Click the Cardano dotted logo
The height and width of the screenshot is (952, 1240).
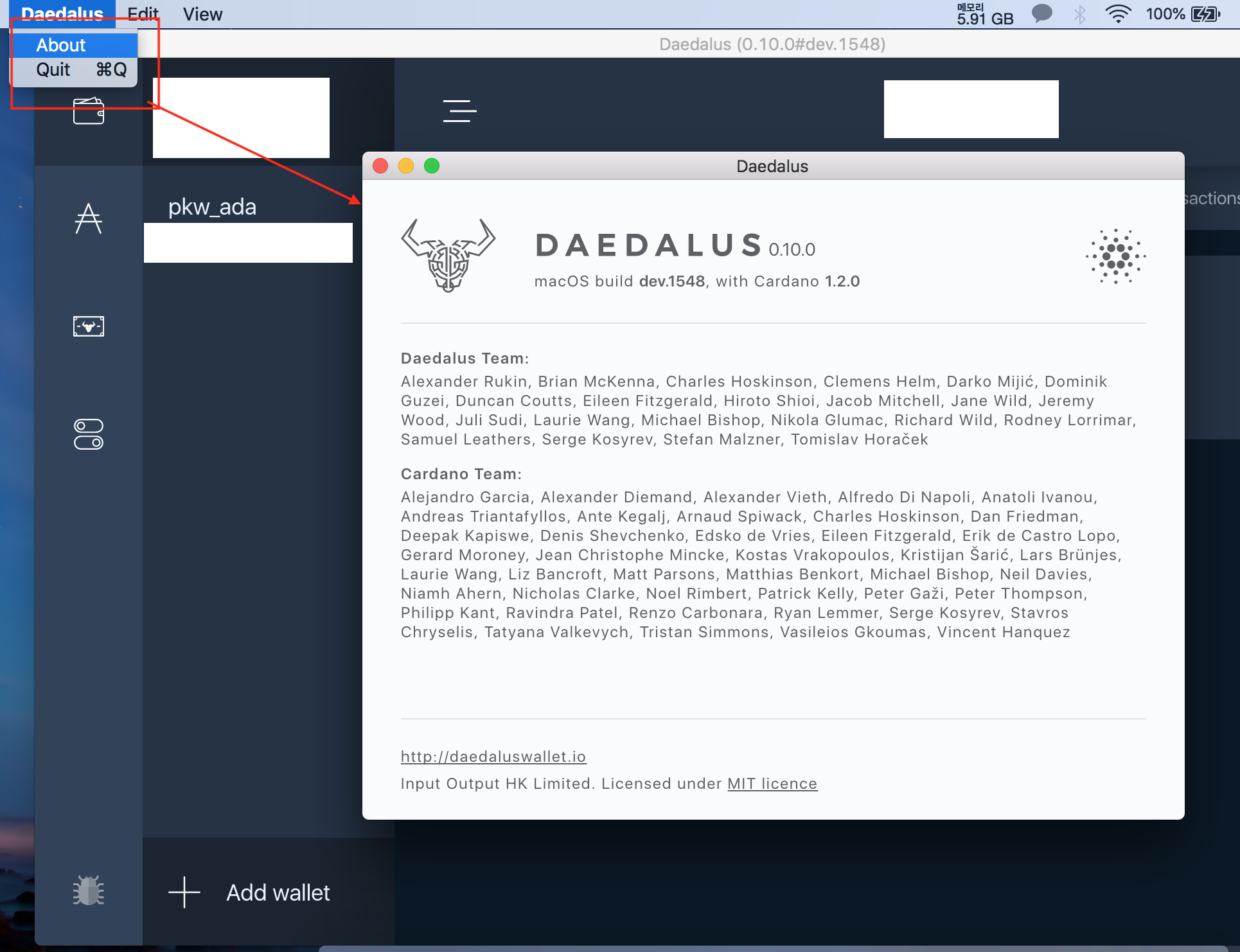pyautogui.click(x=1115, y=256)
